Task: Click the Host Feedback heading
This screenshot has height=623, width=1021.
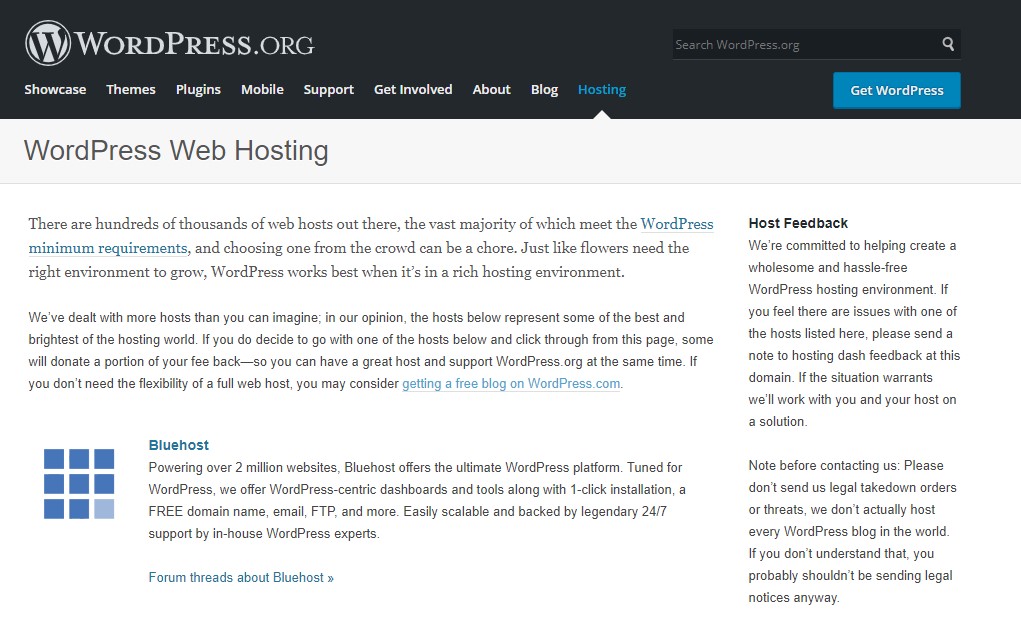Action: [x=798, y=223]
